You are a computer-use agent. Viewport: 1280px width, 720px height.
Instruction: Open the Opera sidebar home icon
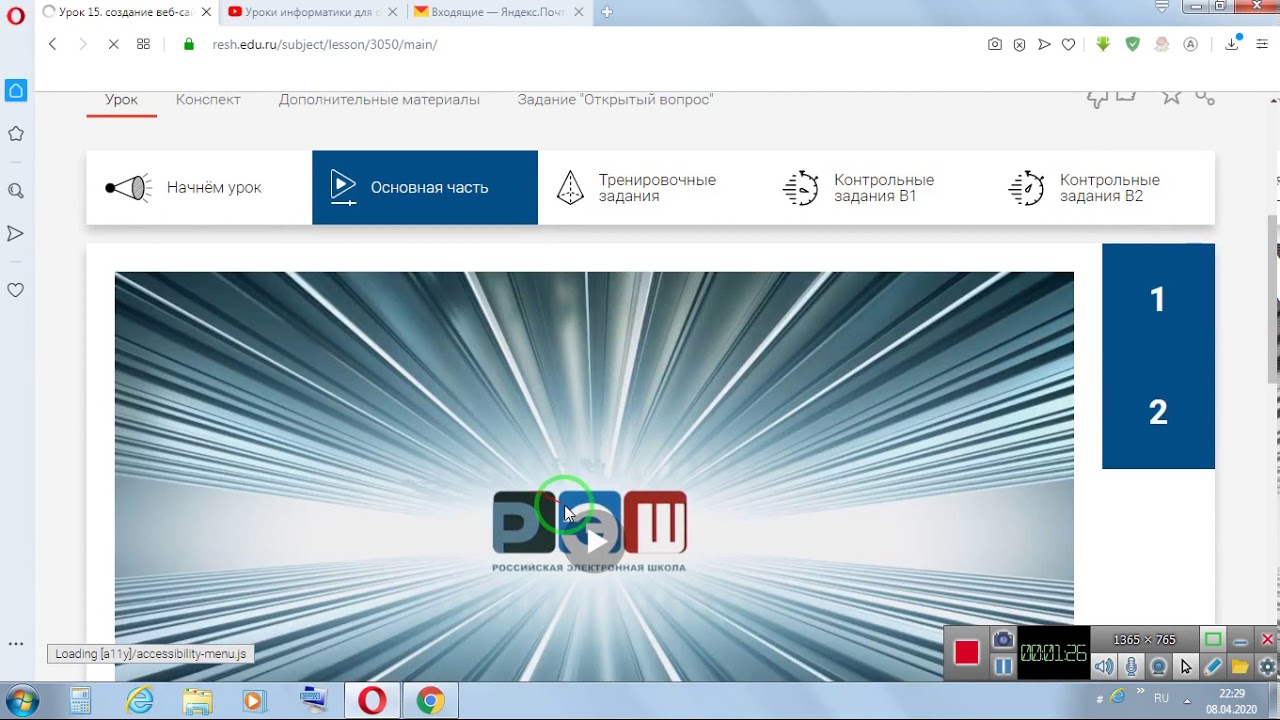pyautogui.click(x=15, y=91)
